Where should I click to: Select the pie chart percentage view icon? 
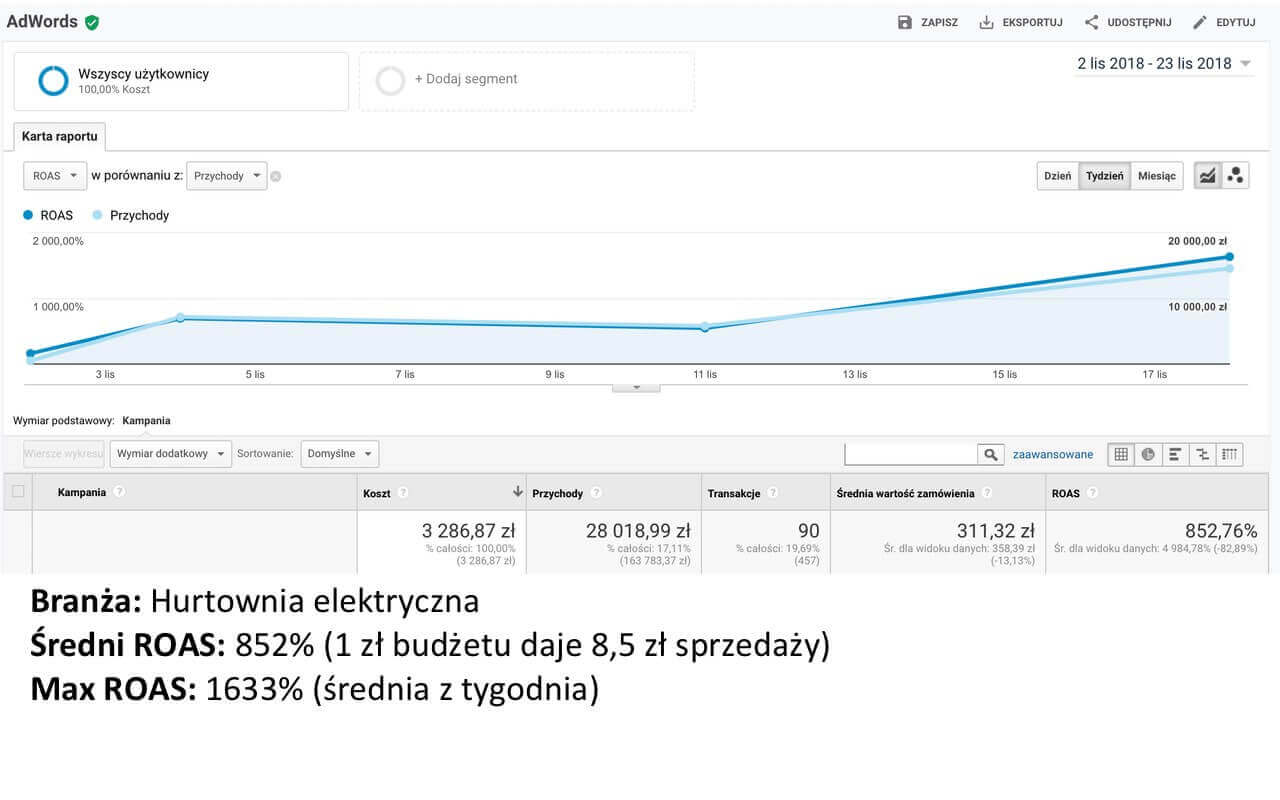pyautogui.click(x=1148, y=454)
